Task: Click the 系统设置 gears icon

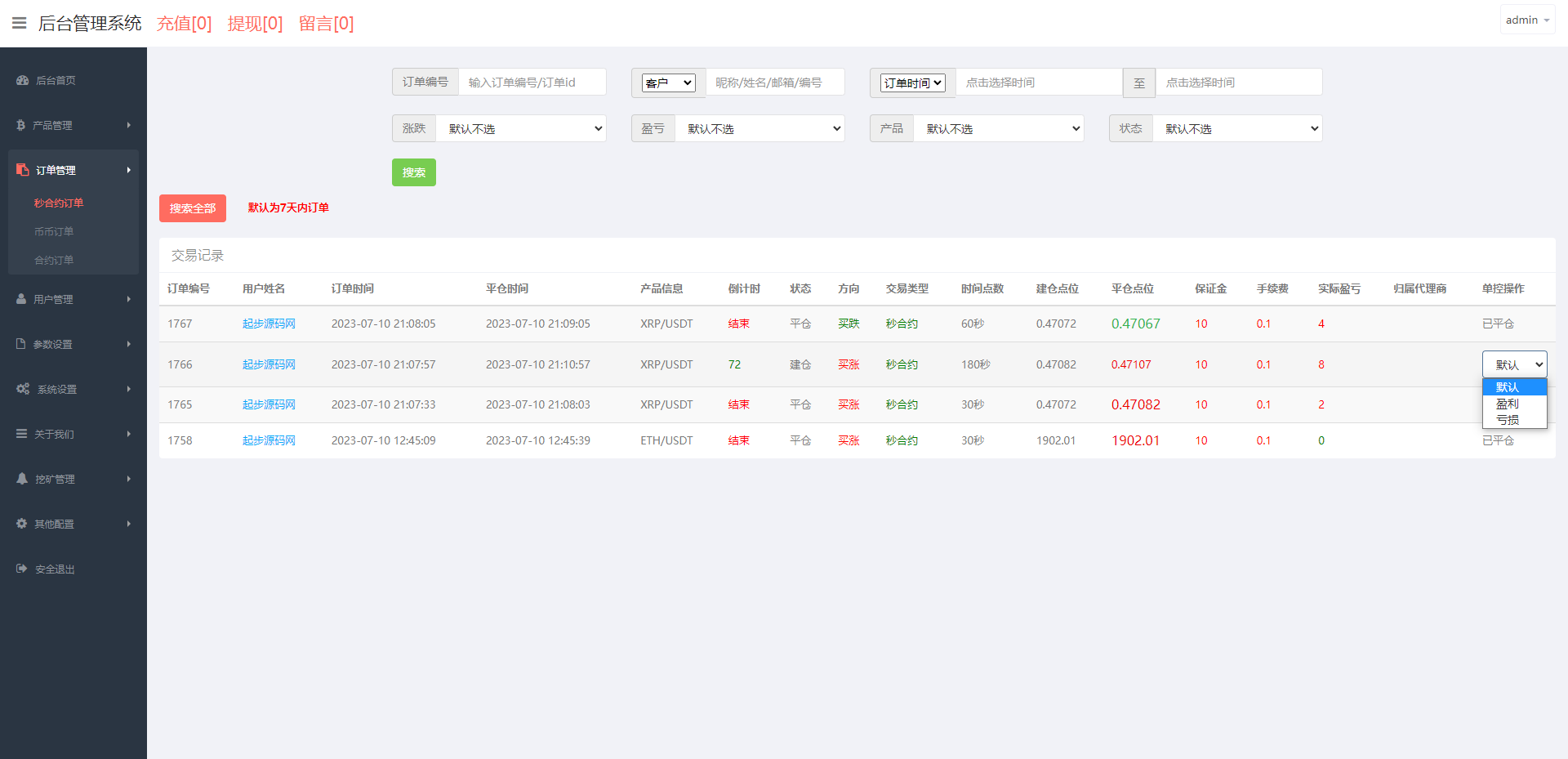Action: point(23,389)
